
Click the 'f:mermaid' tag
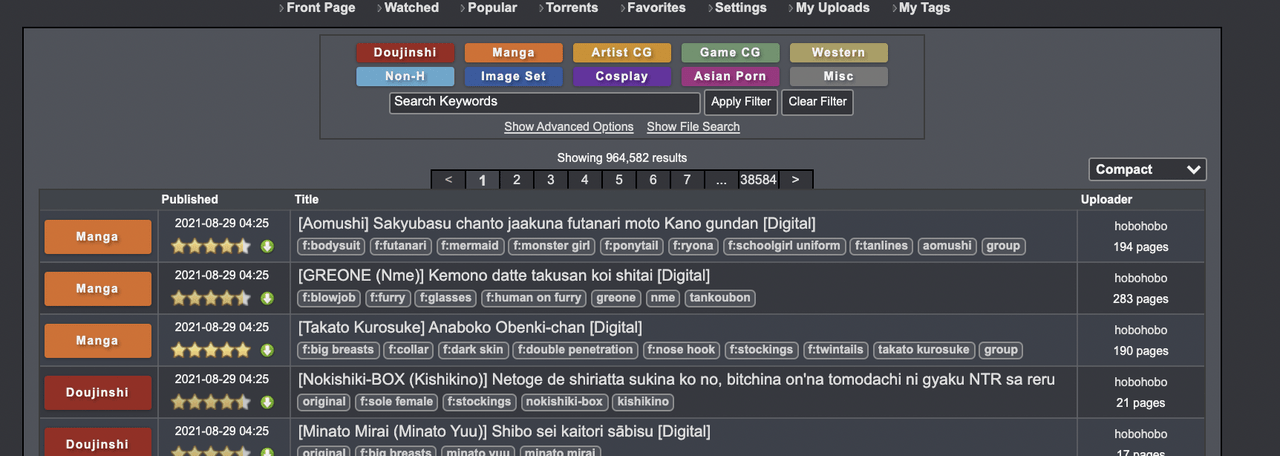pos(469,246)
